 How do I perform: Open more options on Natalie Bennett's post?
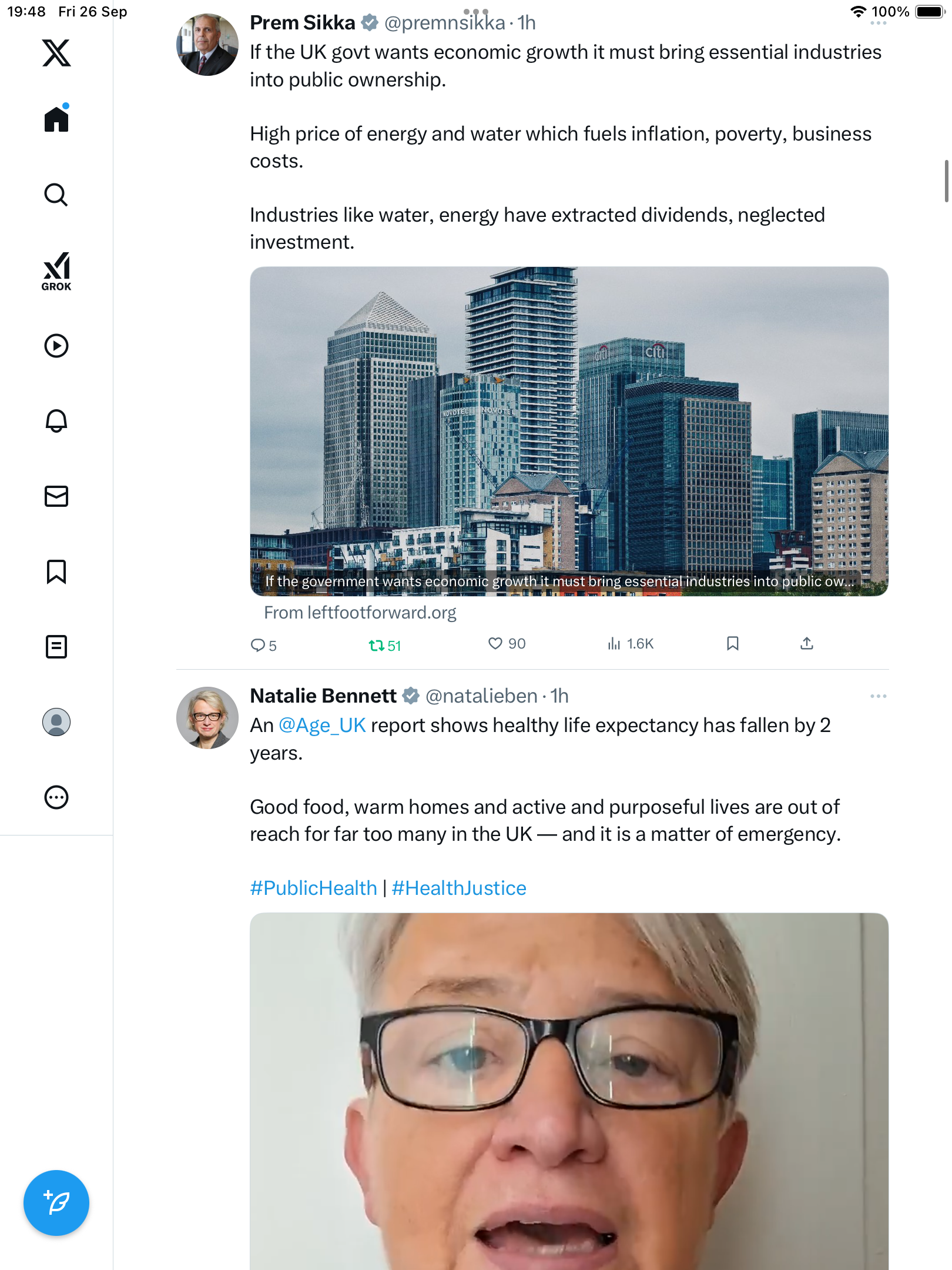click(878, 696)
